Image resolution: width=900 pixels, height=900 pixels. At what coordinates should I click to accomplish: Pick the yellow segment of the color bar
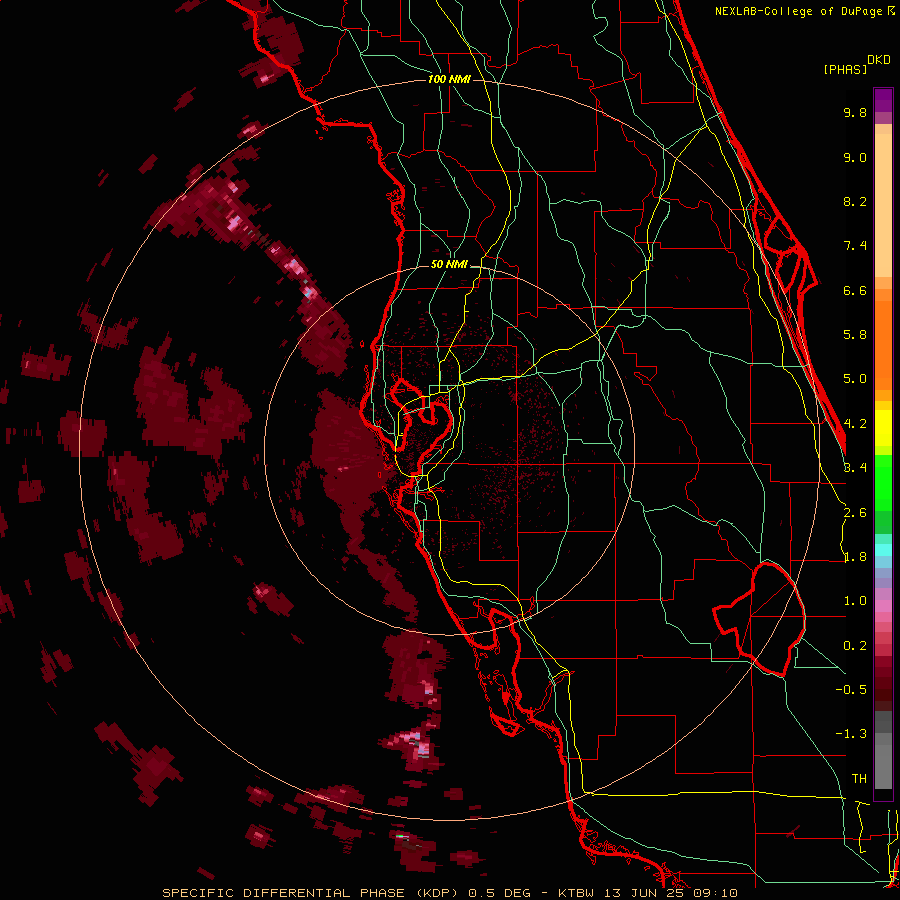click(x=883, y=428)
